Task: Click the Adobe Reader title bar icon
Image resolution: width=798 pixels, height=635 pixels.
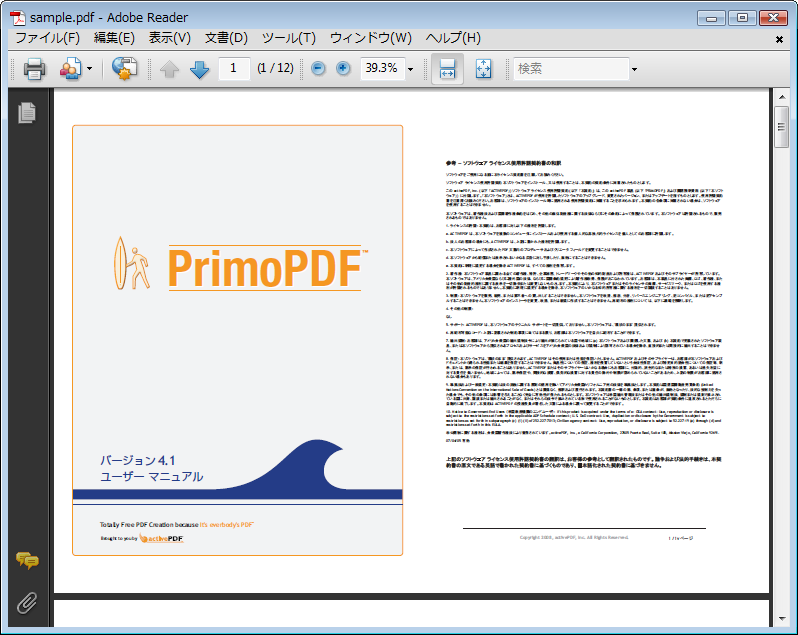Action: (17, 17)
